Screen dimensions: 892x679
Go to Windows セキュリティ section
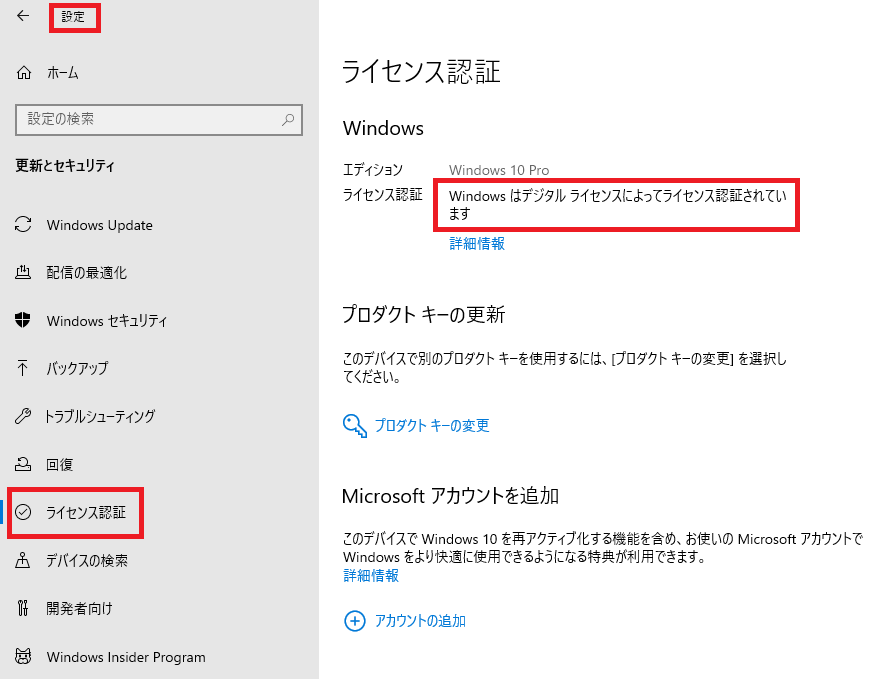click(x=107, y=321)
